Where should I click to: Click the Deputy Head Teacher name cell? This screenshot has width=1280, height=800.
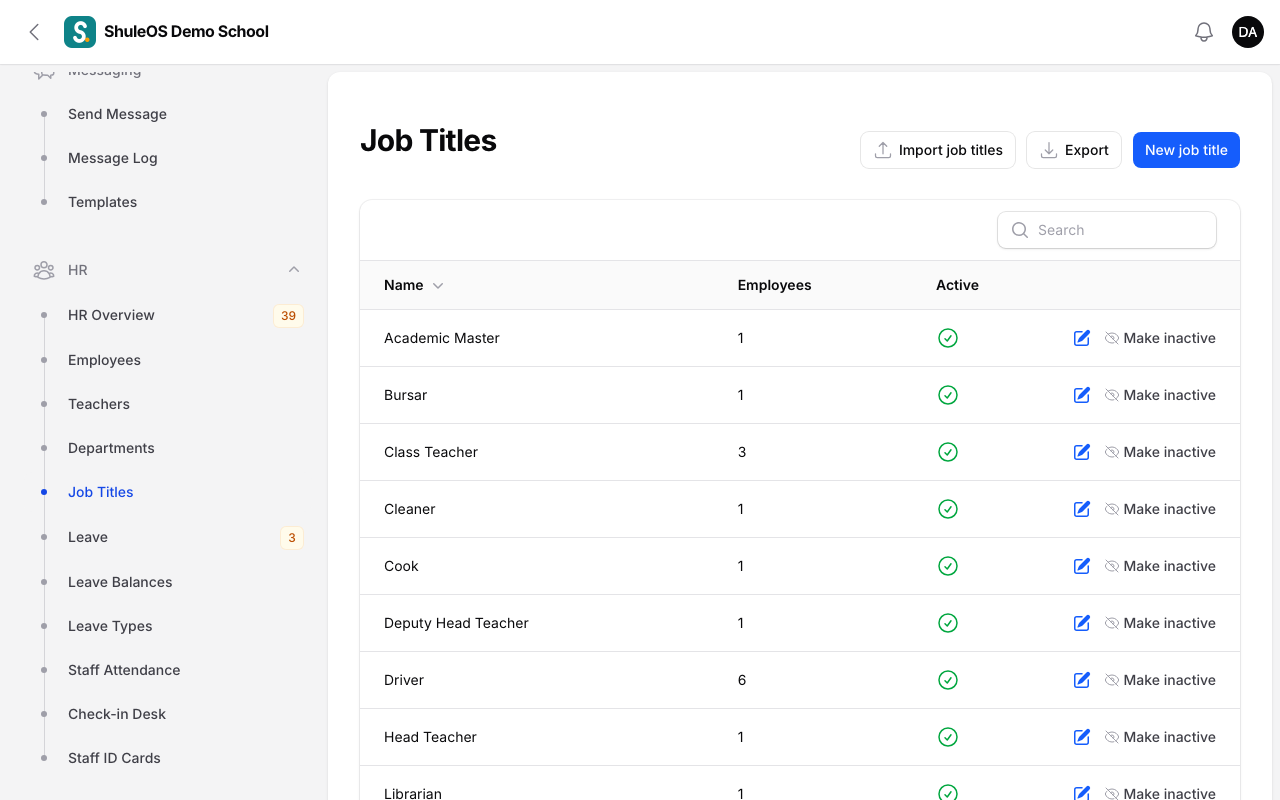point(456,623)
